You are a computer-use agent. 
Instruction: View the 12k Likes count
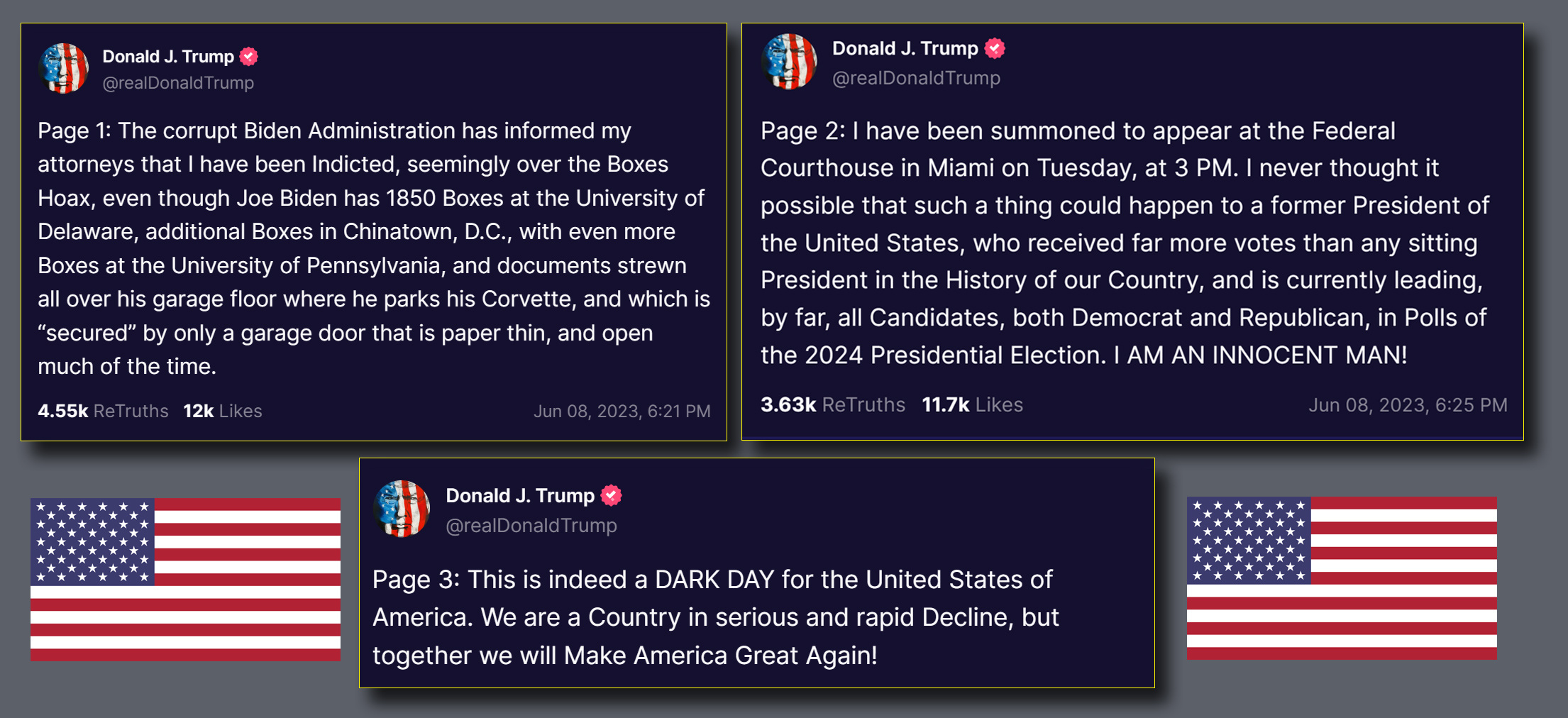223,411
